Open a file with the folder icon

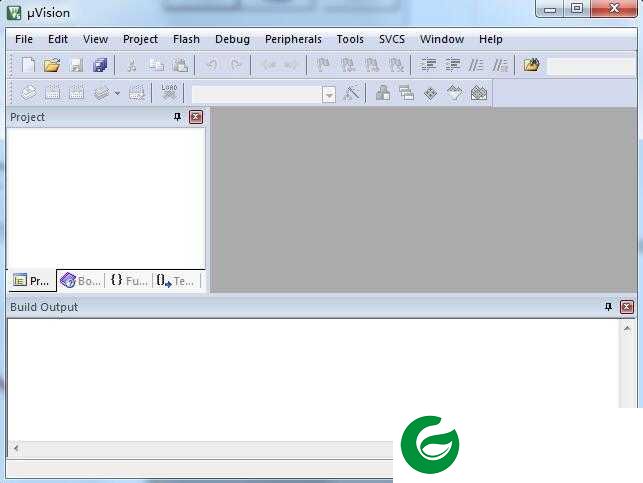pyautogui.click(x=52, y=65)
